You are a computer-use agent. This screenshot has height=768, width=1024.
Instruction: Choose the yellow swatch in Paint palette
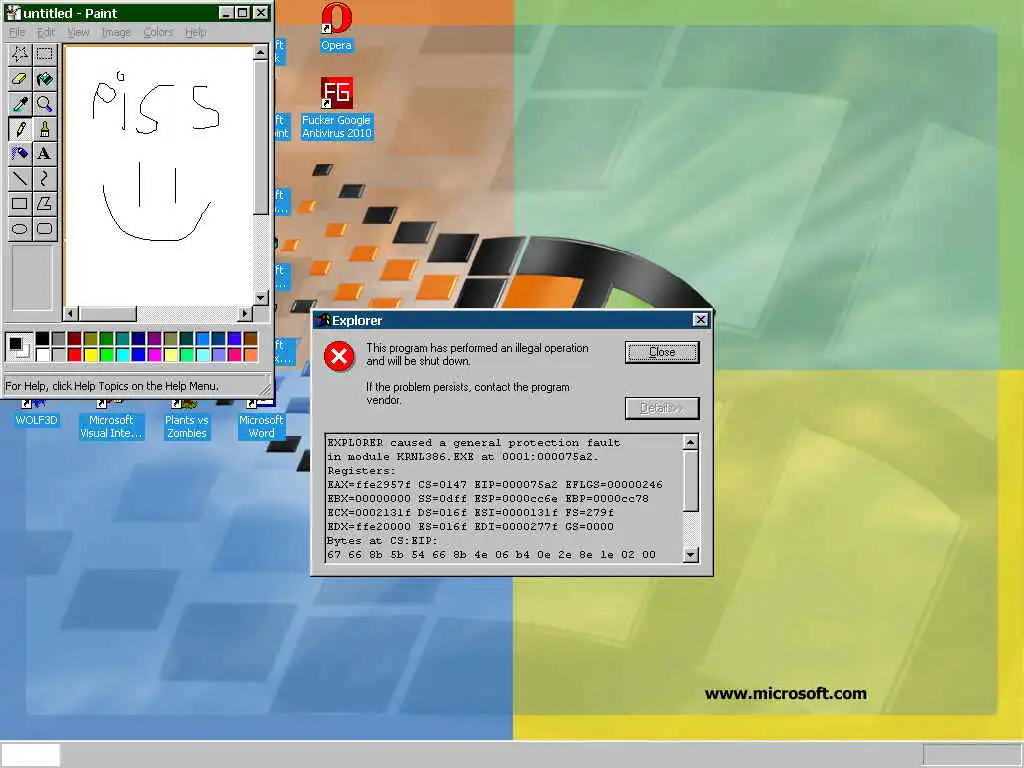point(91,355)
